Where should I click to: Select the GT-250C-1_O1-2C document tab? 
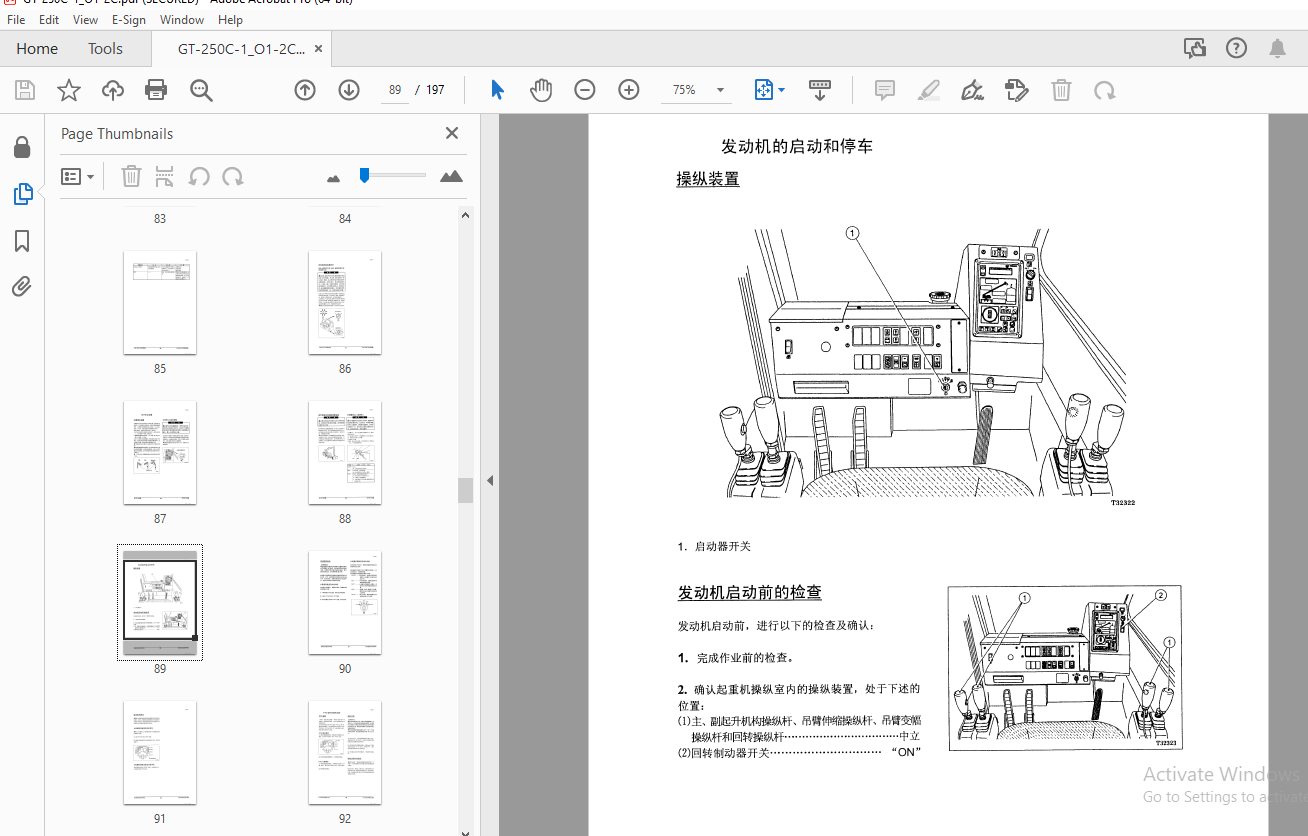coord(241,48)
